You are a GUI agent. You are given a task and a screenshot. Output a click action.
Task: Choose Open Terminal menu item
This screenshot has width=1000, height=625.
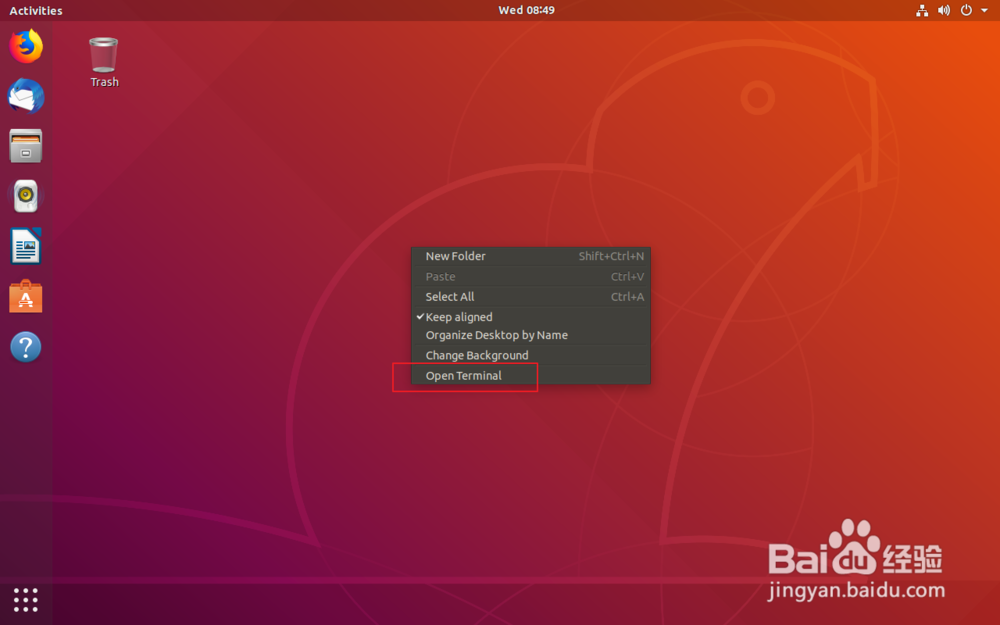[531, 376]
